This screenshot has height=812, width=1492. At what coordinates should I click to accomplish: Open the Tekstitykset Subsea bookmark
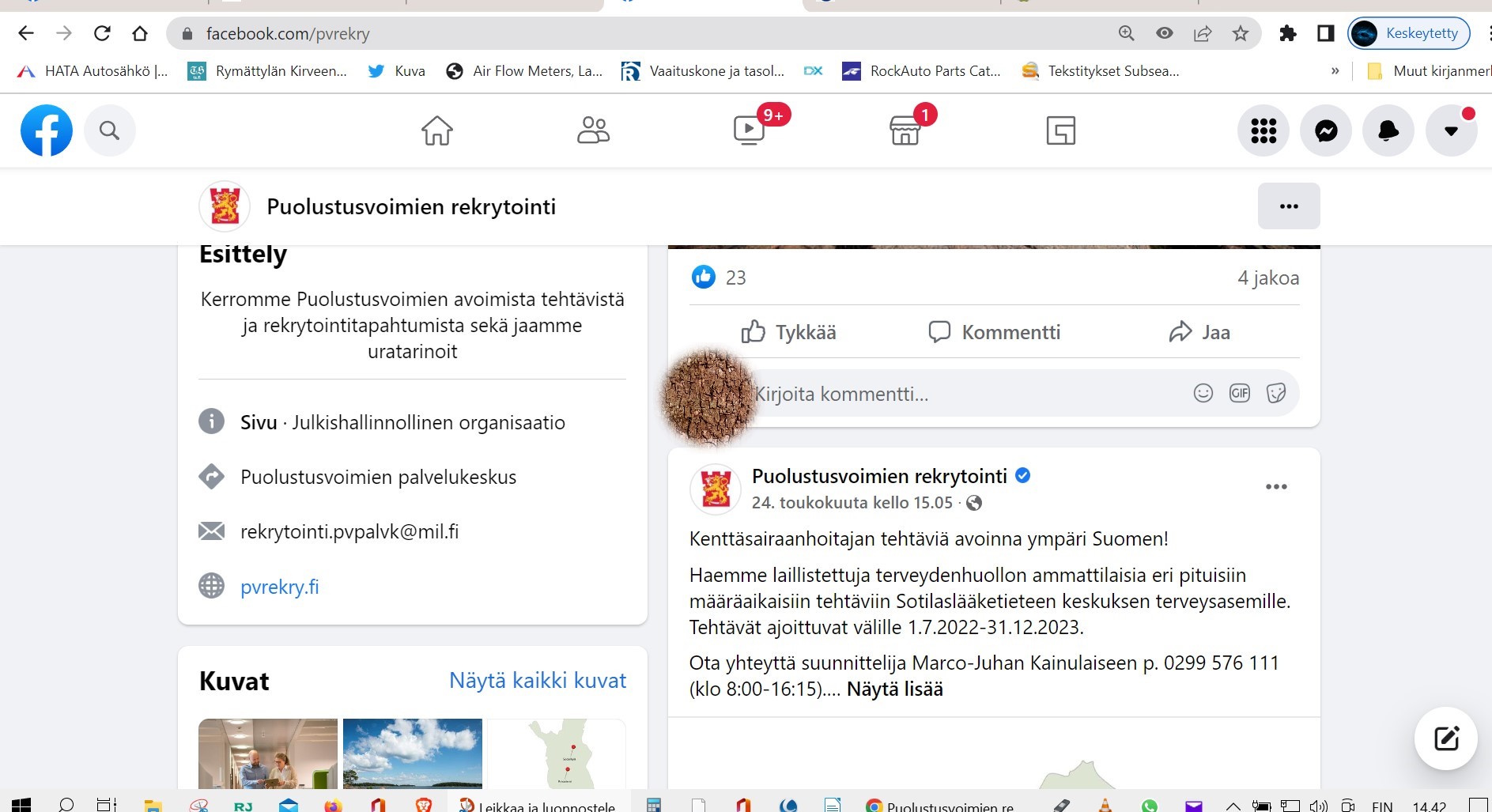point(1100,71)
